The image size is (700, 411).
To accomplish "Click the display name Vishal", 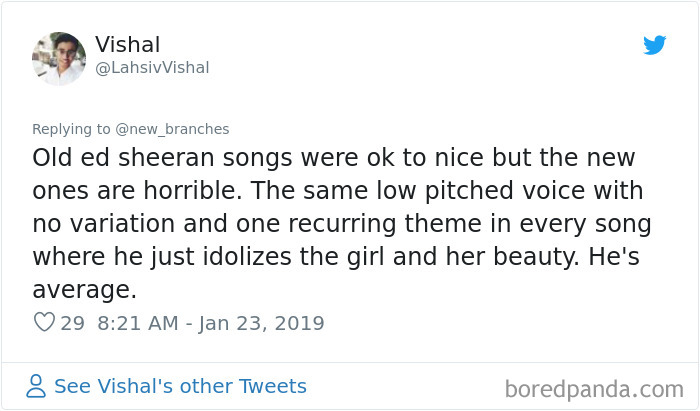I will (127, 45).
